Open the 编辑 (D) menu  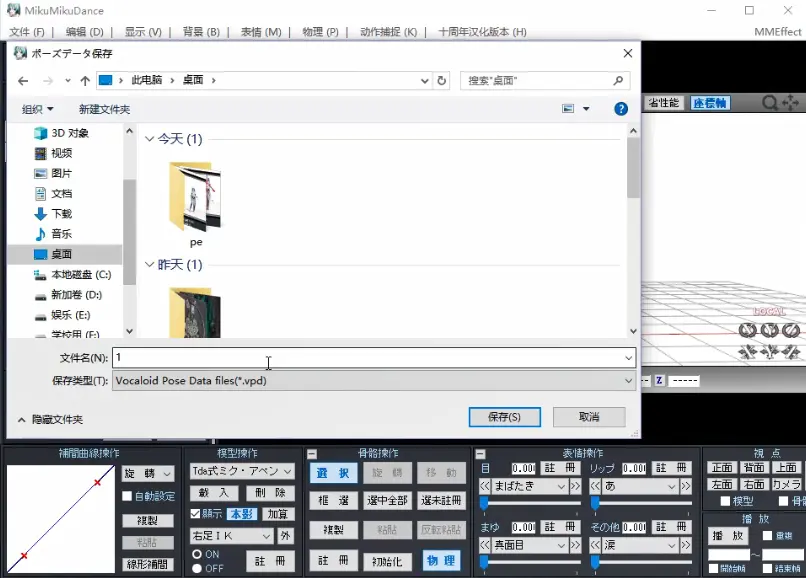pyautogui.click(x=85, y=32)
